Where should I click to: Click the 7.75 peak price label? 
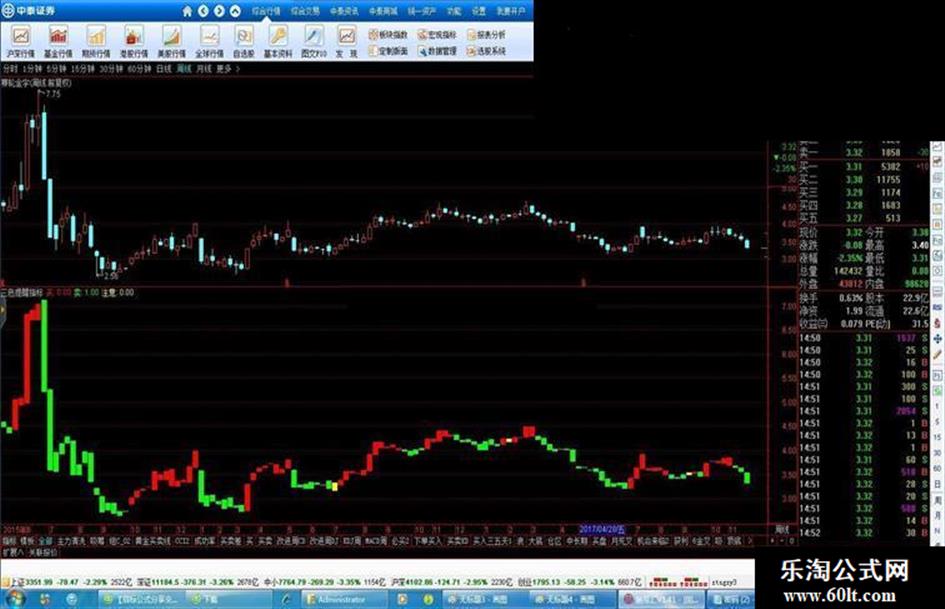pos(52,94)
